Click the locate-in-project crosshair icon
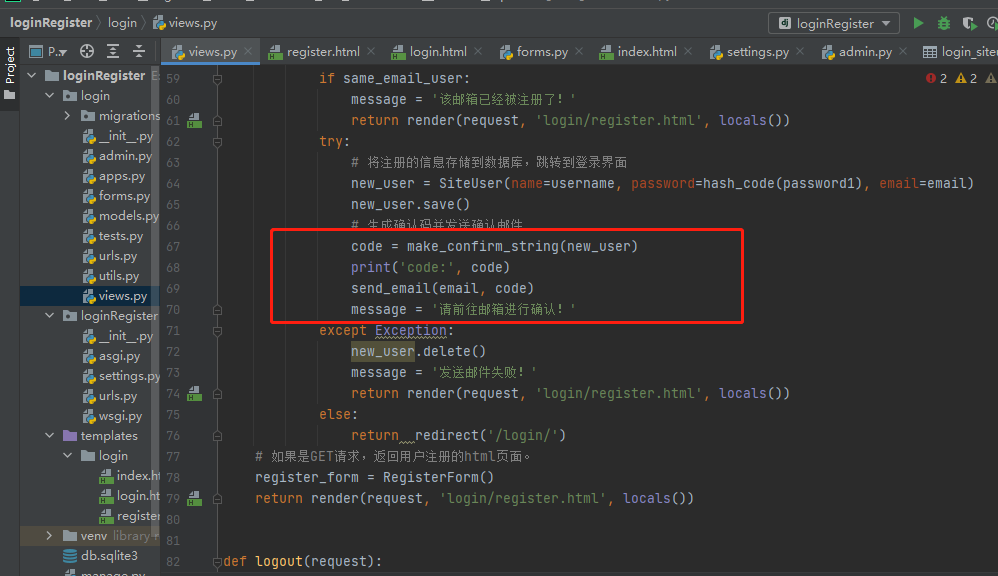 pos(87,52)
